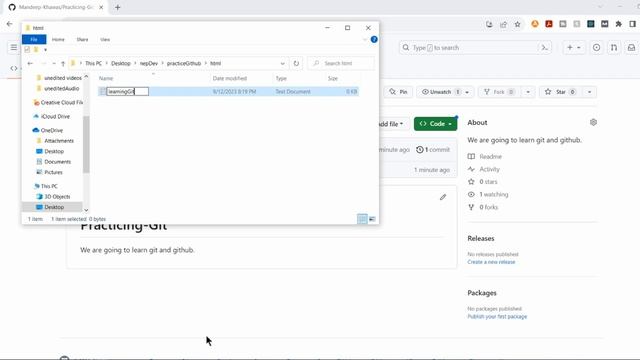640x360 pixels.
Task: Switch to large icons view in status bar
Action: [x=372, y=219]
